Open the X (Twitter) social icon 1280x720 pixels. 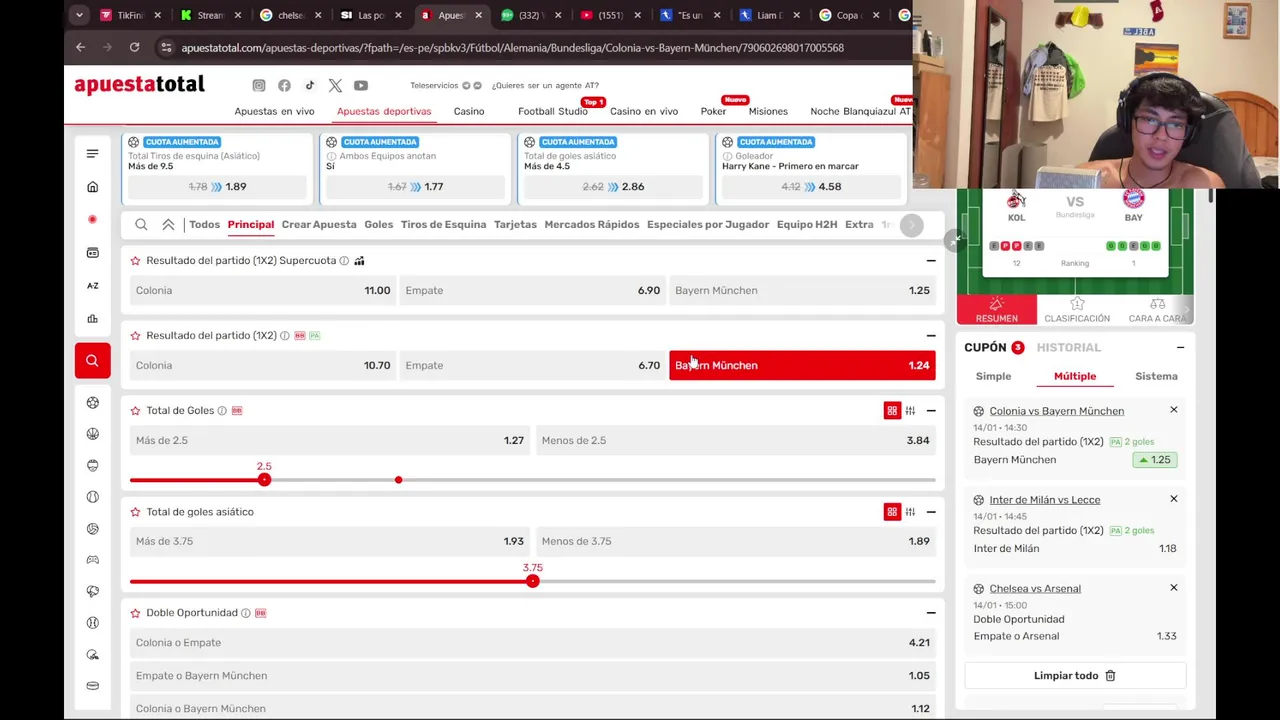click(335, 86)
